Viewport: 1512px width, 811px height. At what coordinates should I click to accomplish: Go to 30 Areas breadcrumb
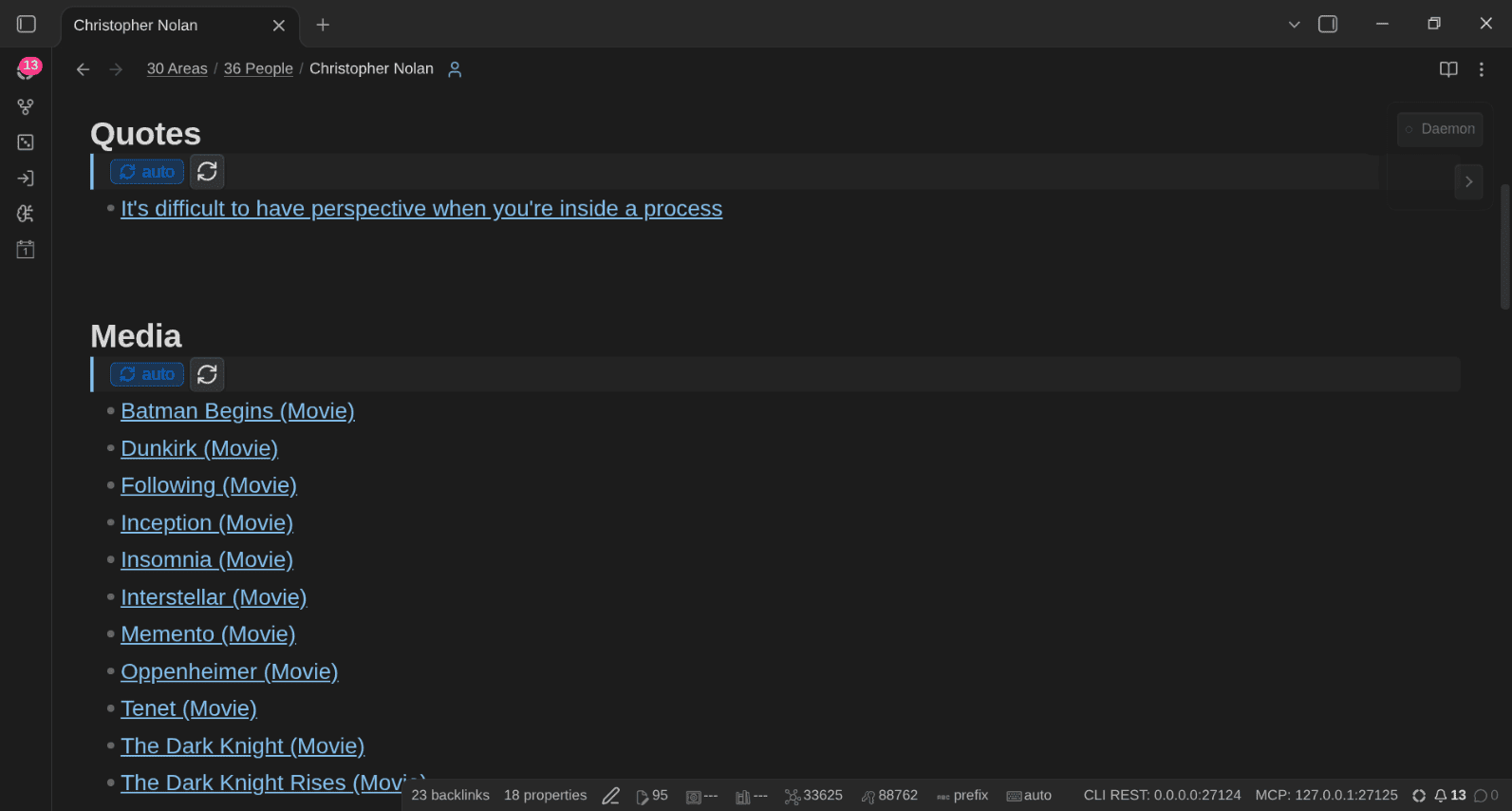pos(177,68)
